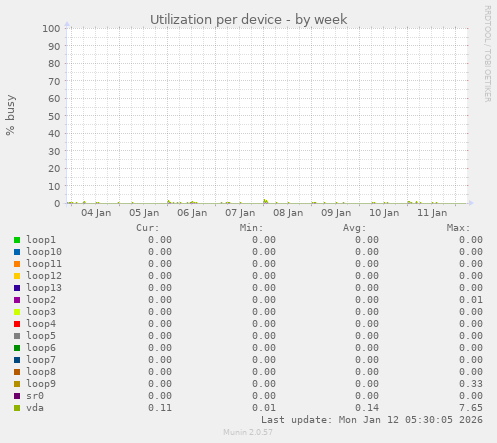Click the sr0 dark purple swatch
Image resolution: width=497 pixels, height=443 pixels.
click(x=17, y=396)
